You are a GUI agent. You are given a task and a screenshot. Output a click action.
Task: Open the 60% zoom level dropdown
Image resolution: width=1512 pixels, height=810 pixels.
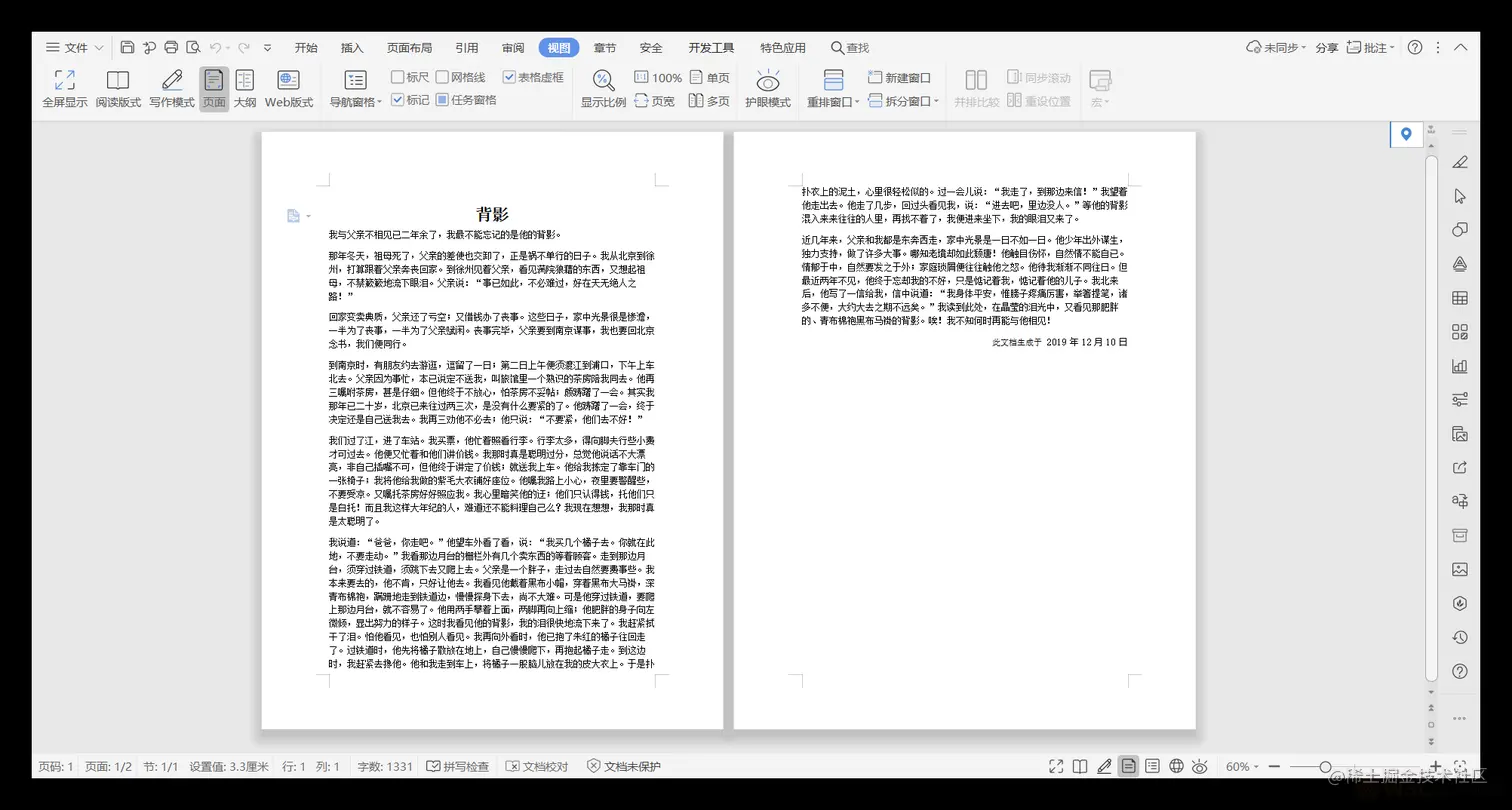coord(1242,766)
